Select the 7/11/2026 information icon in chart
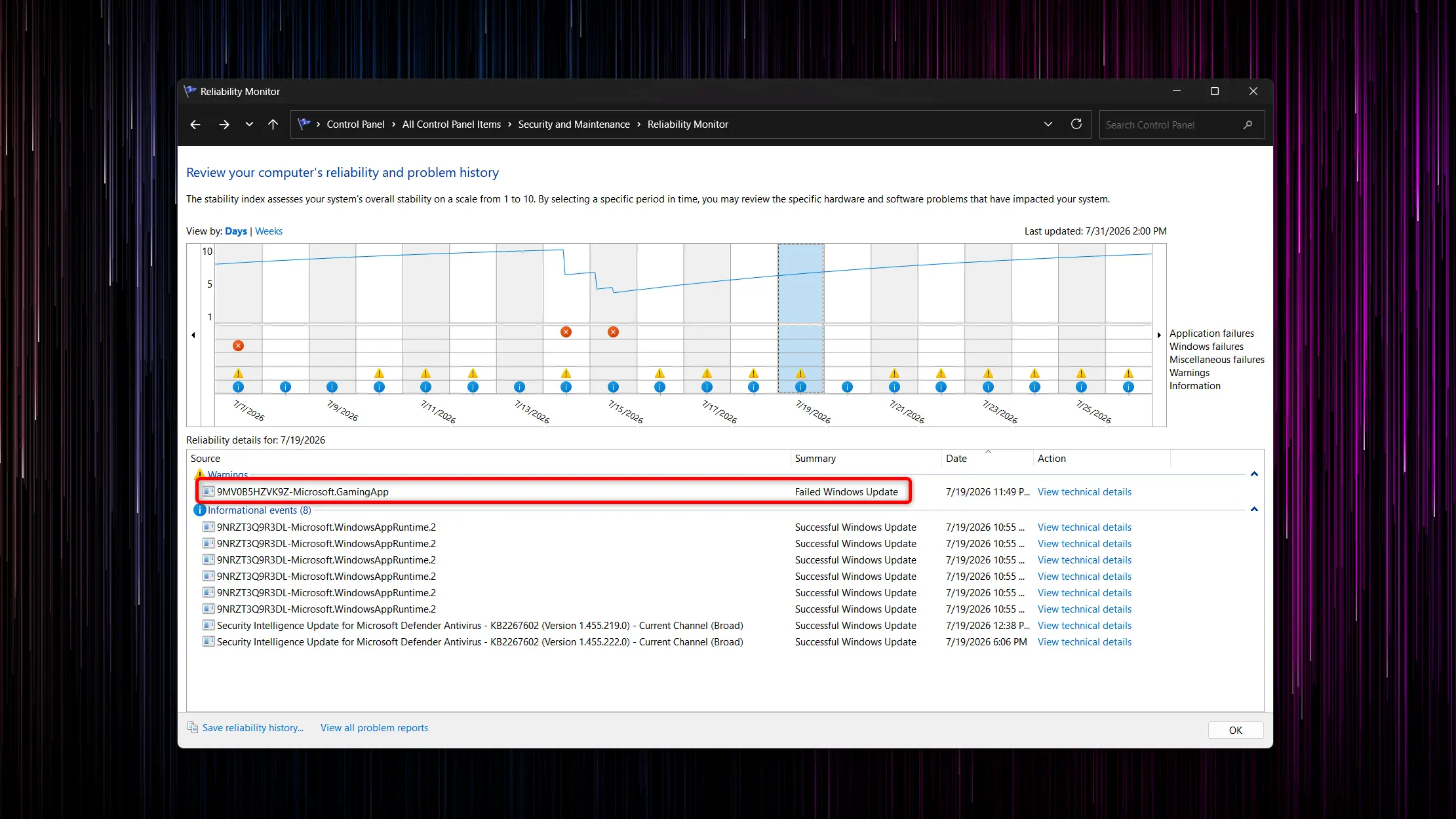 [x=425, y=387]
